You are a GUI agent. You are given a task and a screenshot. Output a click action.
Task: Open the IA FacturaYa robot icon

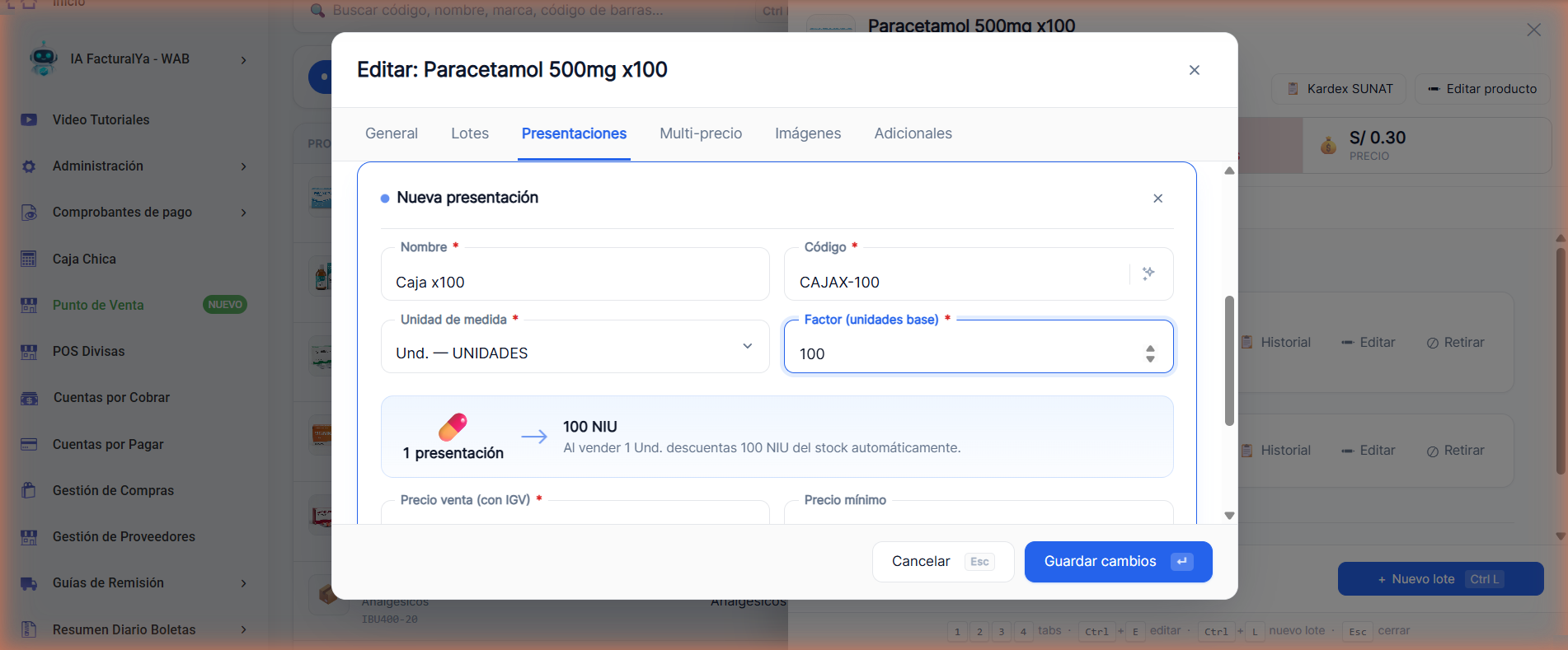[43, 59]
